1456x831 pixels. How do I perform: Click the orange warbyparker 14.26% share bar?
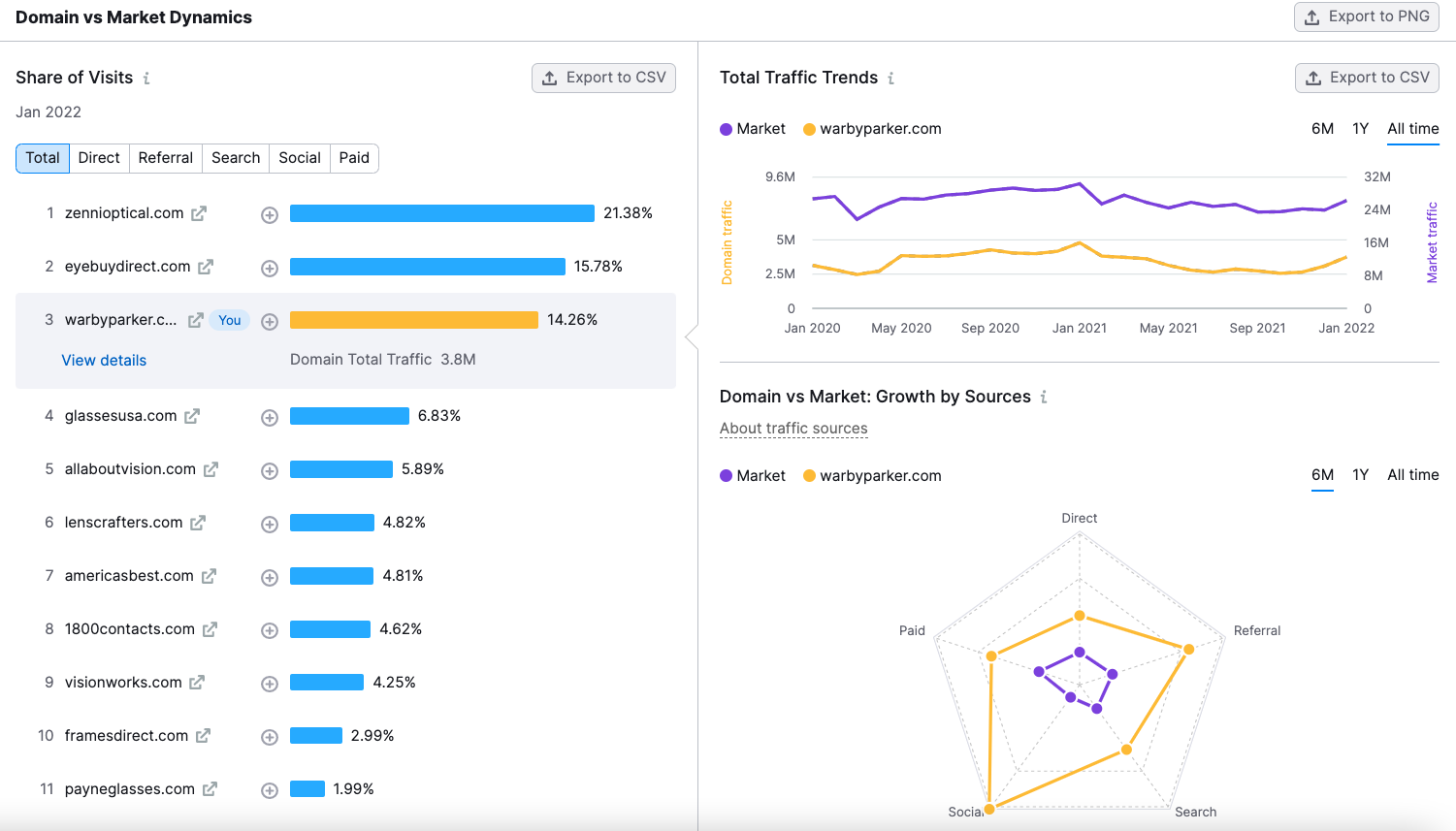414,320
